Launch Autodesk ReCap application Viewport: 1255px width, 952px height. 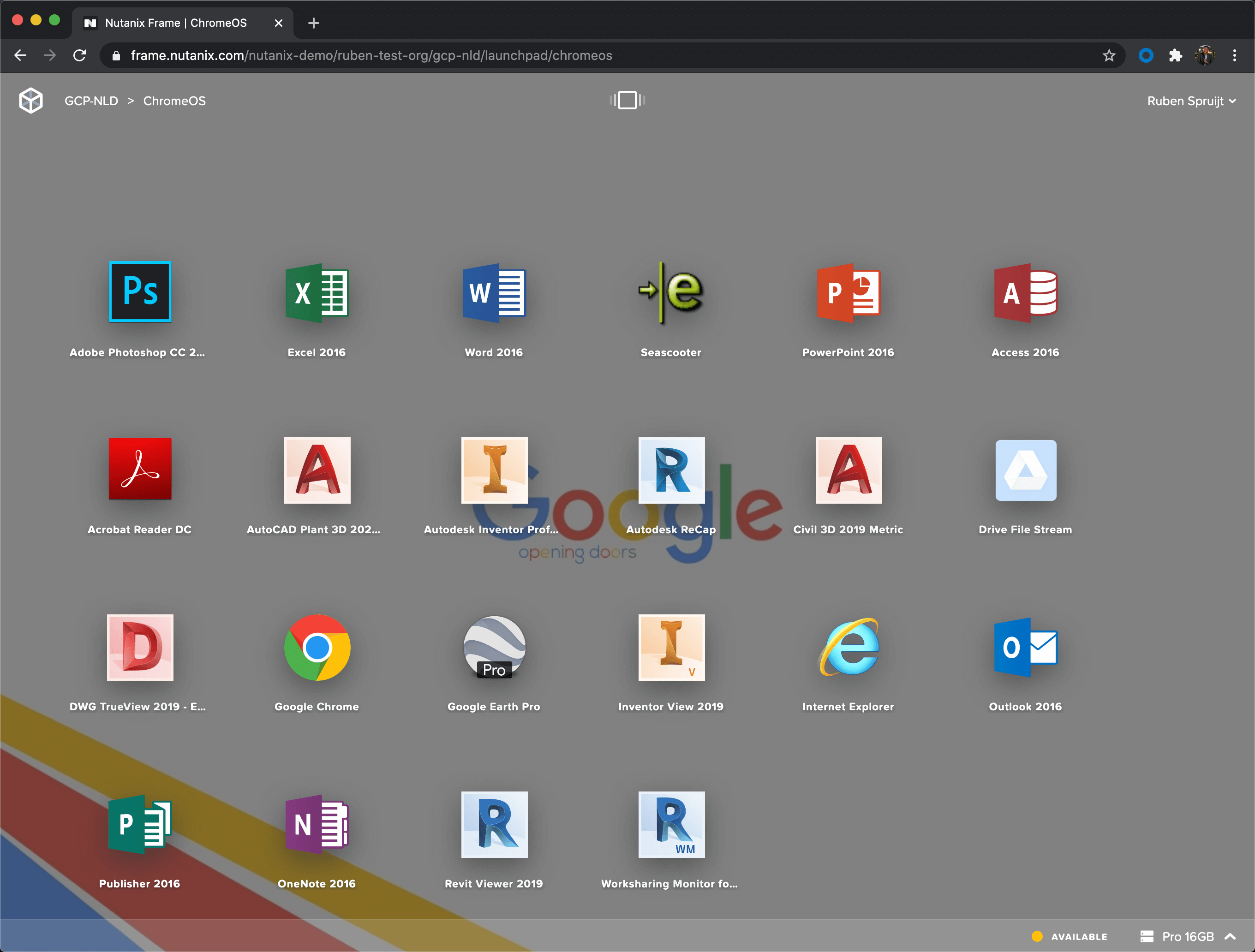coord(670,470)
